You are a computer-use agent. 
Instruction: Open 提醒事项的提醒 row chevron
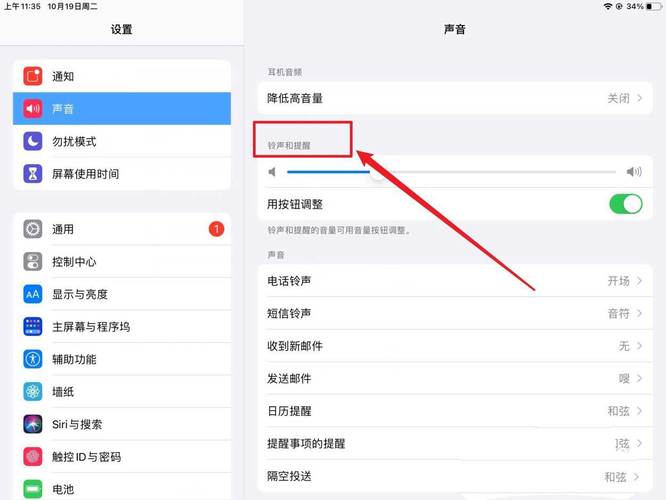click(x=639, y=444)
